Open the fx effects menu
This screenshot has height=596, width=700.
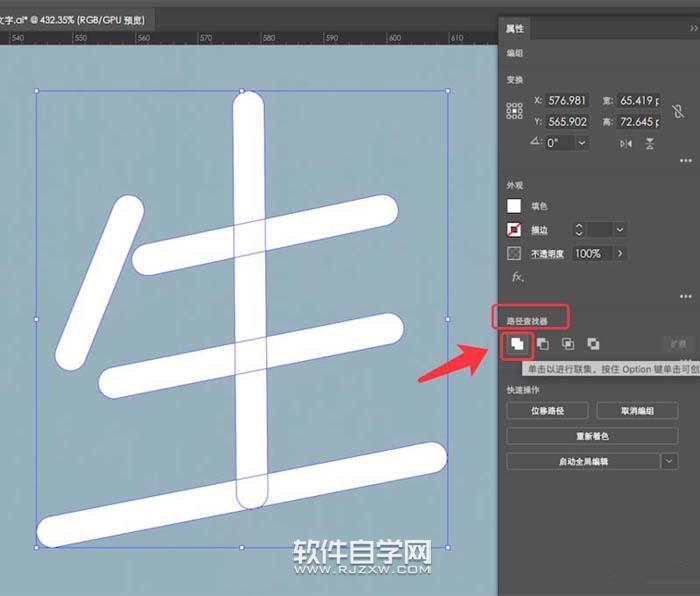click(517, 277)
